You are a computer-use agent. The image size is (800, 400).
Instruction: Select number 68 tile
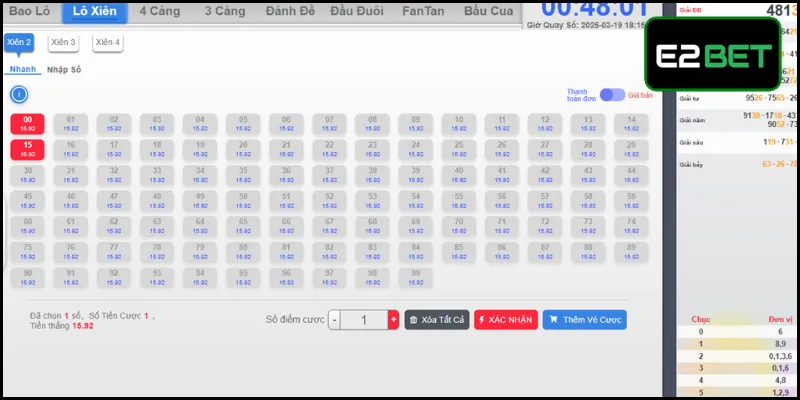[x=372, y=226]
